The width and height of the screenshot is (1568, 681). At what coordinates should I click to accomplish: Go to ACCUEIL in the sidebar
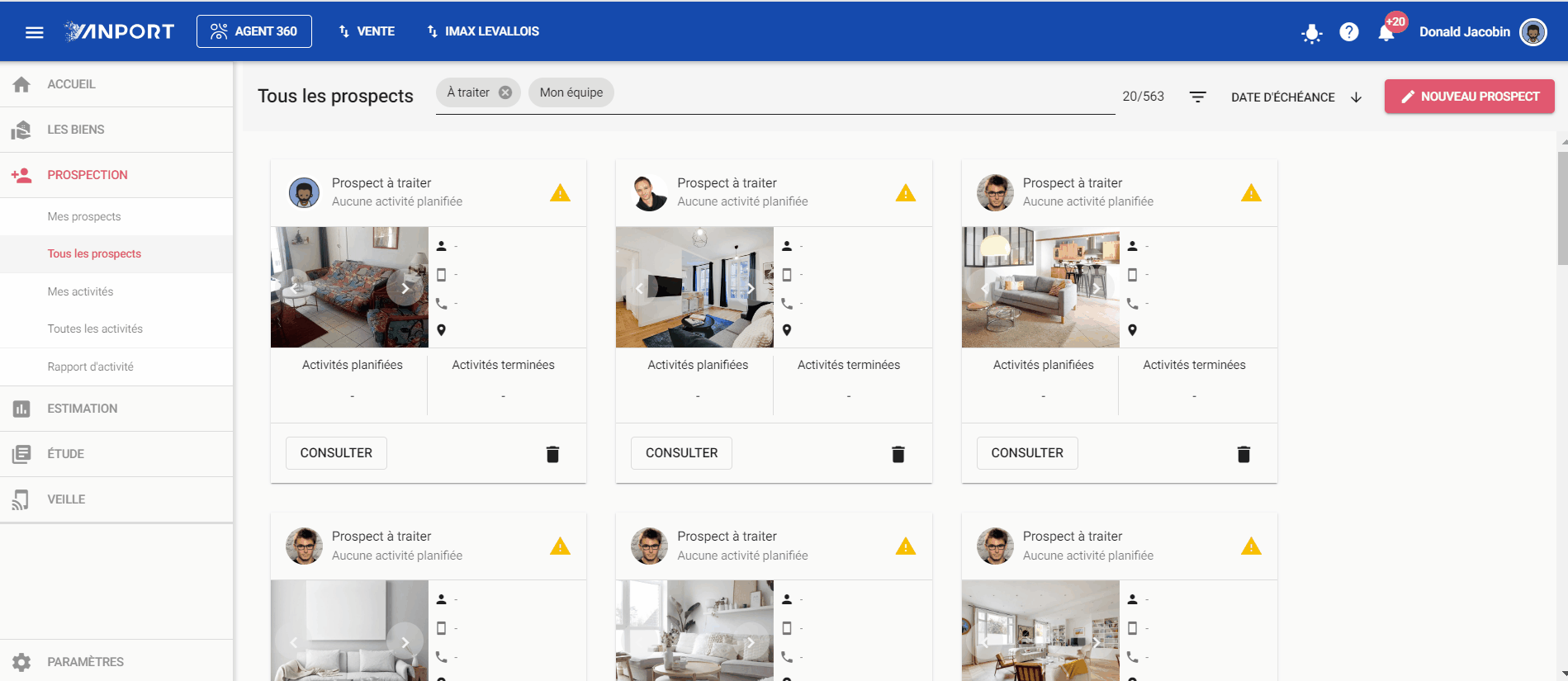click(x=116, y=84)
